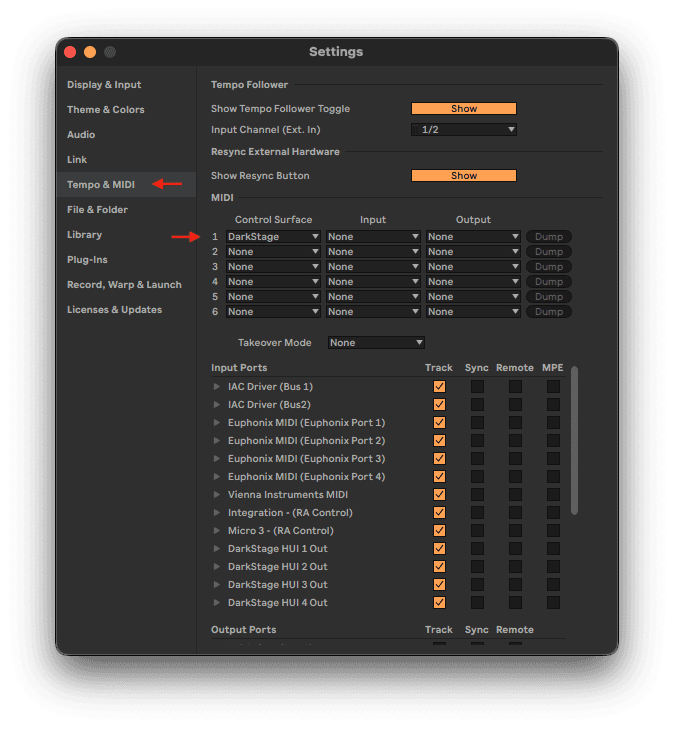Viewport: 674px width, 729px height.
Task: Enable Remote for IAC Driver (Bus2)
Action: [515, 404]
